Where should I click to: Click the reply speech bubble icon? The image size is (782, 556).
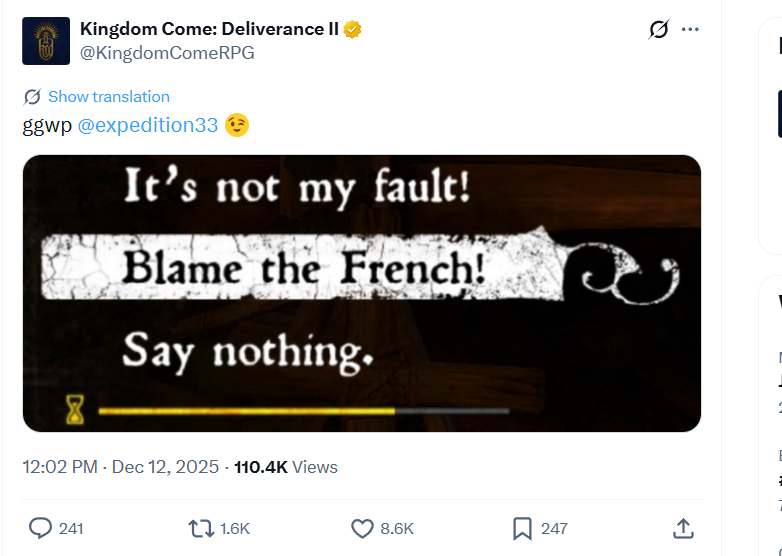pos(40,528)
